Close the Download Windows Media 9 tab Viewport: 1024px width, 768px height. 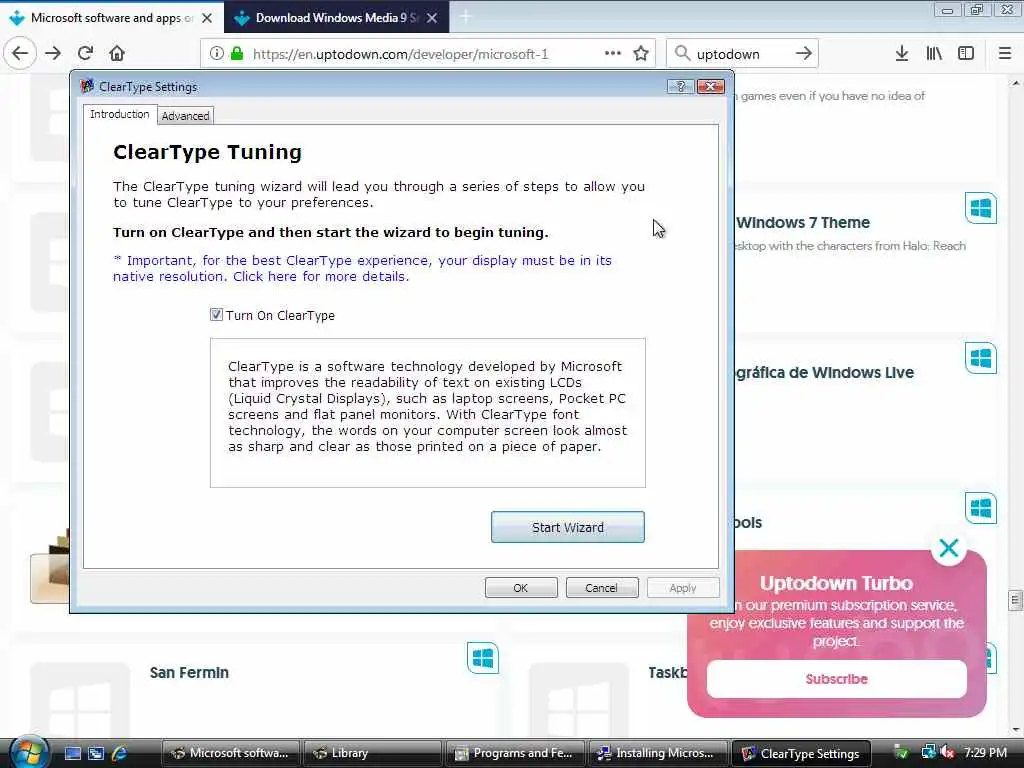pyautogui.click(x=432, y=18)
